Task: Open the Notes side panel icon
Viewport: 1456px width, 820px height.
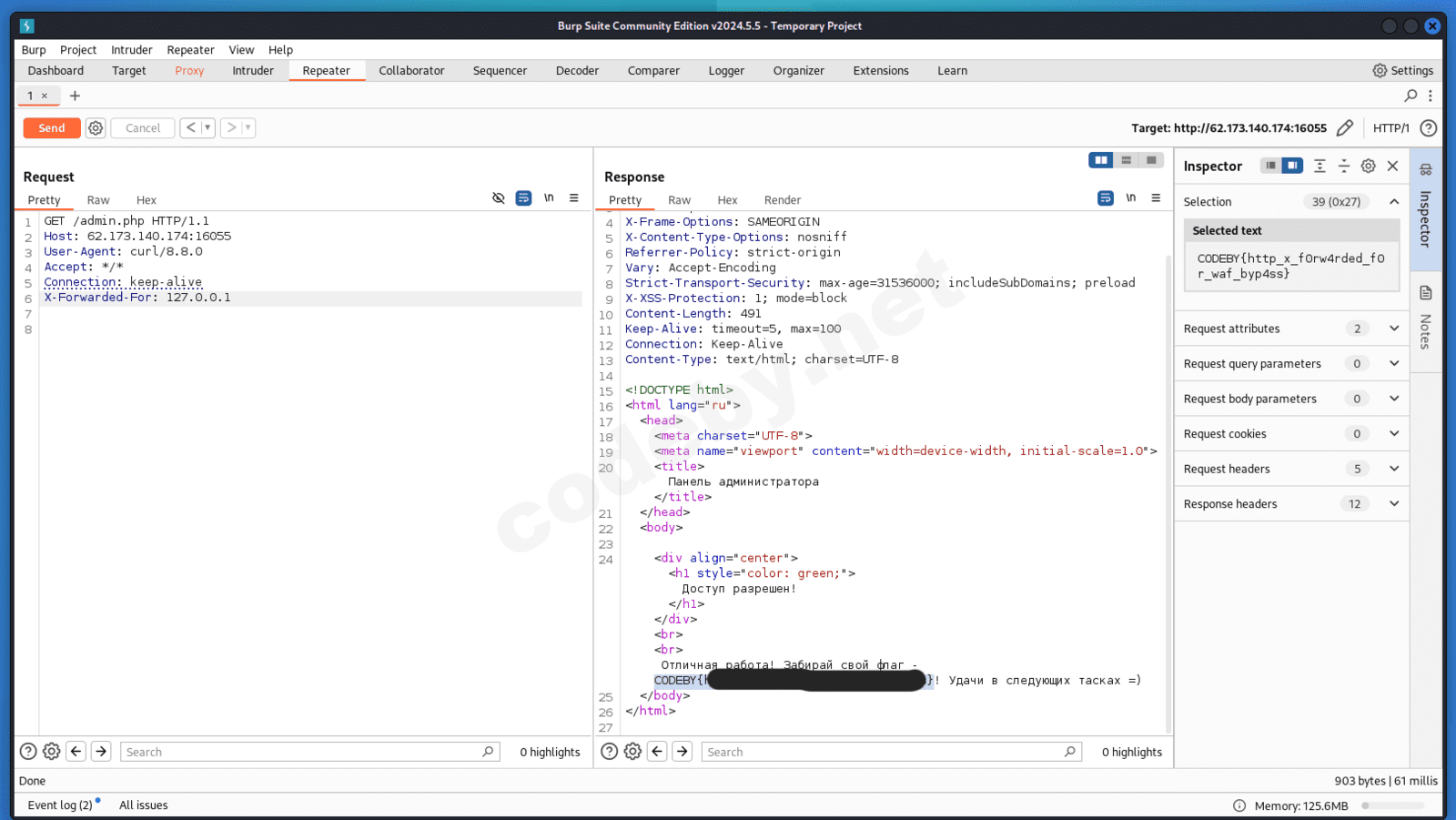Action: pyautogui.click(x=1425, y=293)
